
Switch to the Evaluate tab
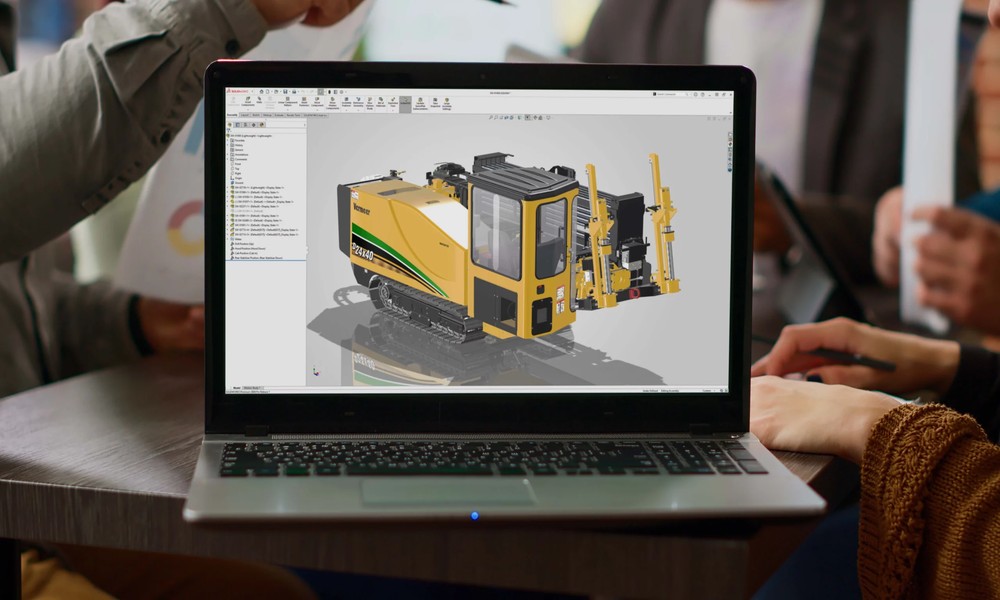(279, 115)
